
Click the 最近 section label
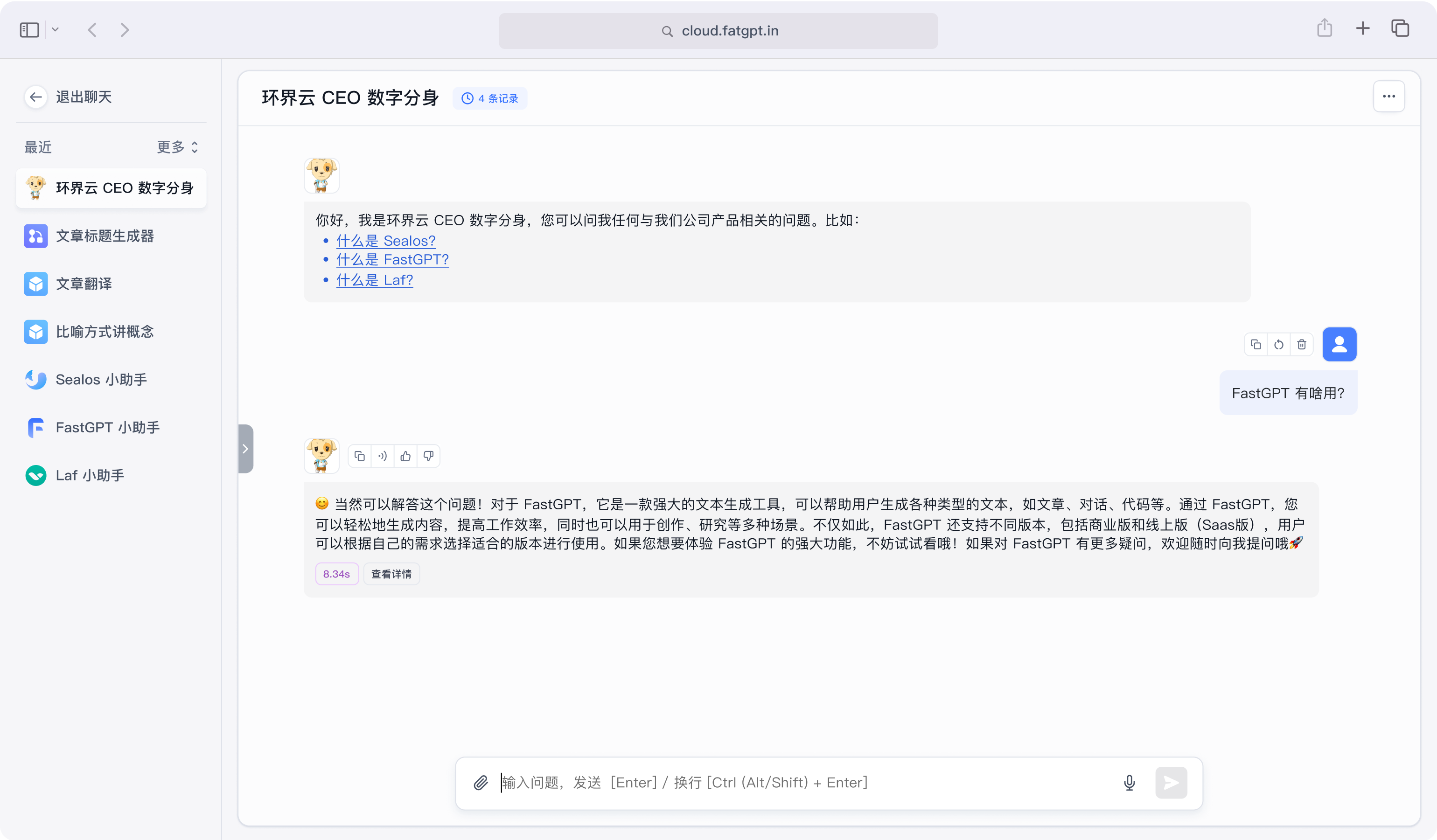coord(38,147)
